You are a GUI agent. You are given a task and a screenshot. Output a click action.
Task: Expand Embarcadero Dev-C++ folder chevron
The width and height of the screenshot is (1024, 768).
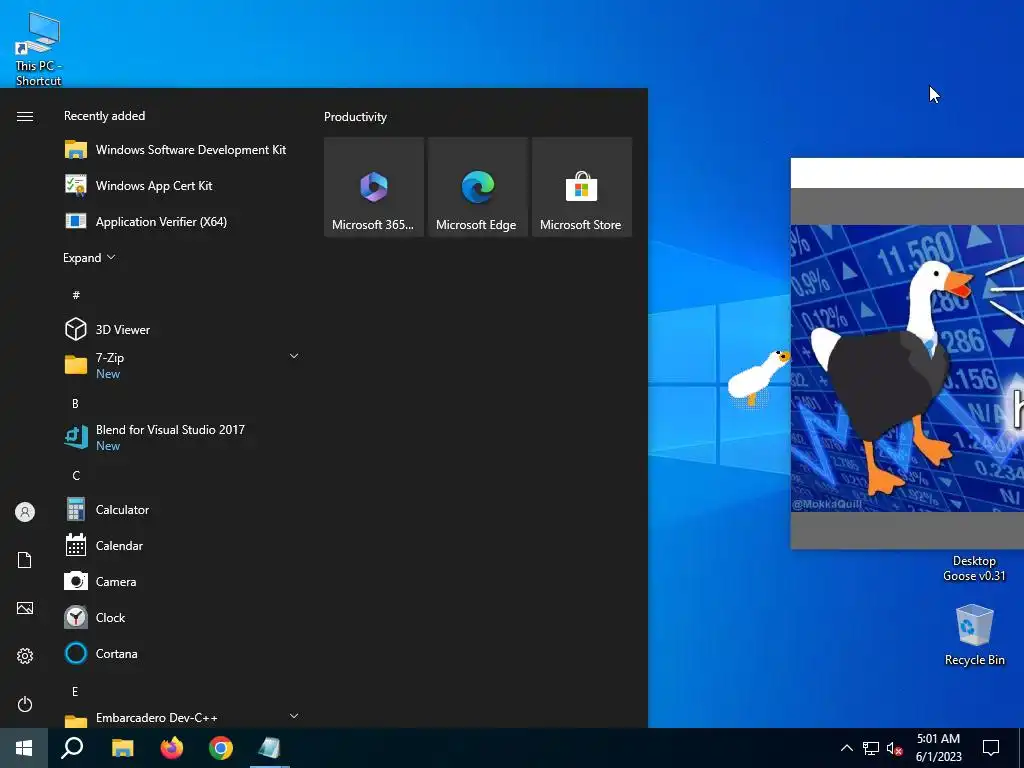(294, 716)
